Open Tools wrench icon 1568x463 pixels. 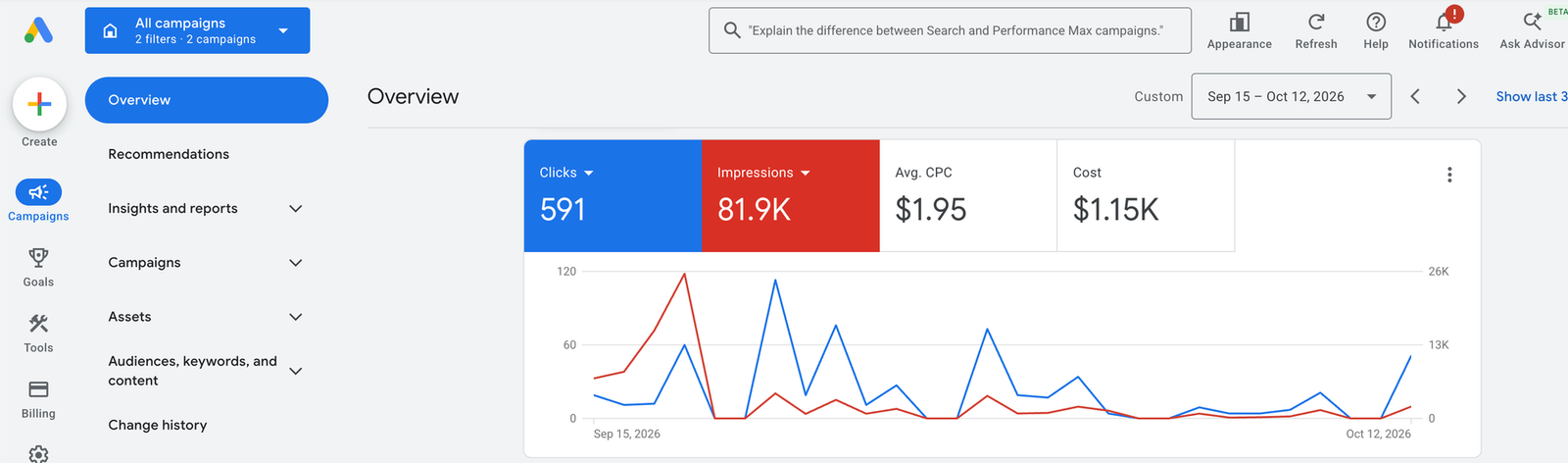[38, 324]
